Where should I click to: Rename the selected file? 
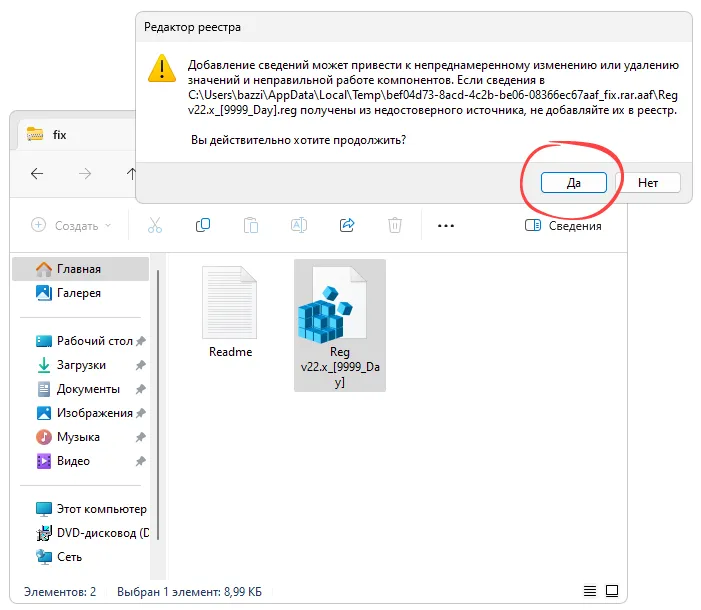(299, 225)
